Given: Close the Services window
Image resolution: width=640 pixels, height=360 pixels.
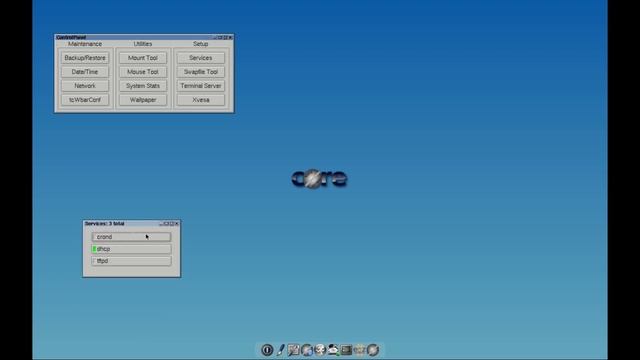Looking at the screenshot, I should 177,223.
